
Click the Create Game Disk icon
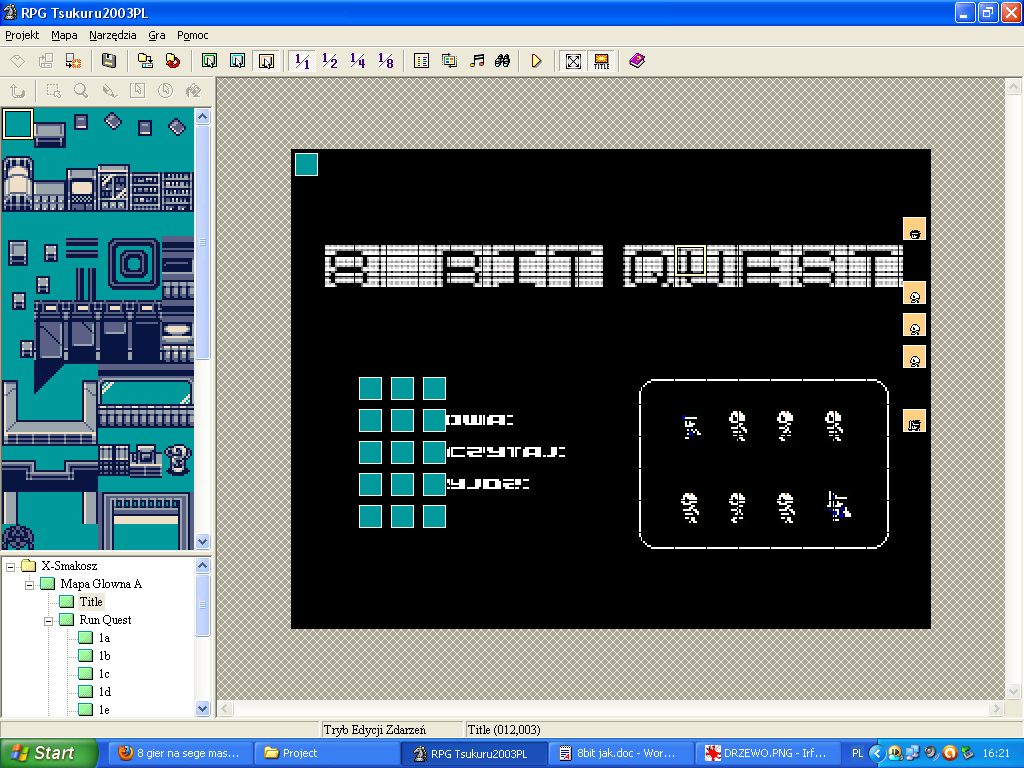point(145,61)
